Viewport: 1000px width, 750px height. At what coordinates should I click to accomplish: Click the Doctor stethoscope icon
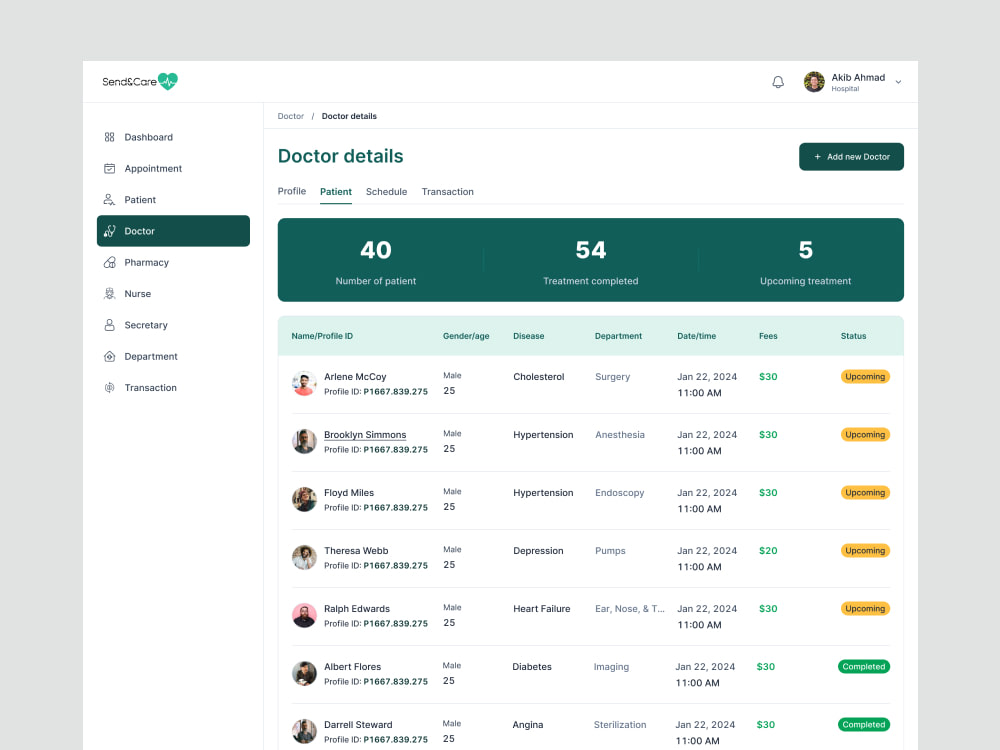pos(110,231)
